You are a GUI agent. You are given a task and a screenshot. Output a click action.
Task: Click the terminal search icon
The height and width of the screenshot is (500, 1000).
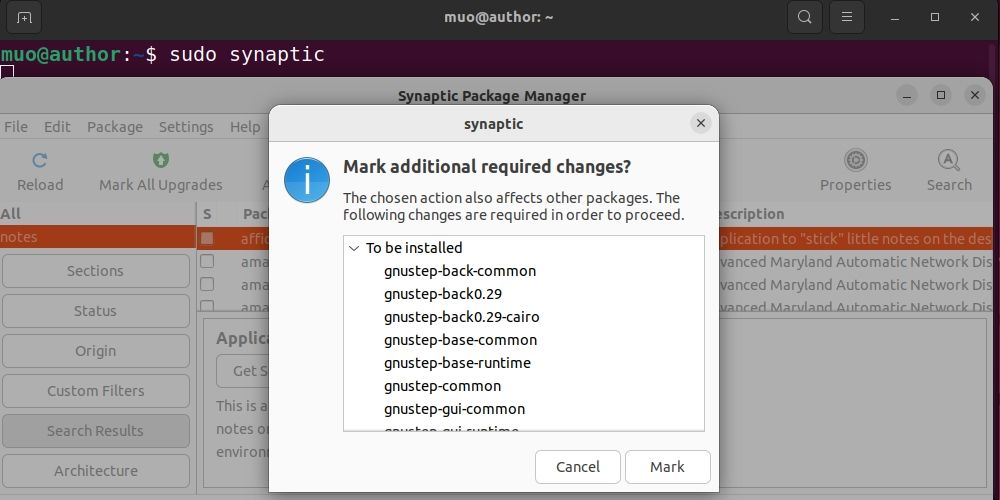(803, 17)
